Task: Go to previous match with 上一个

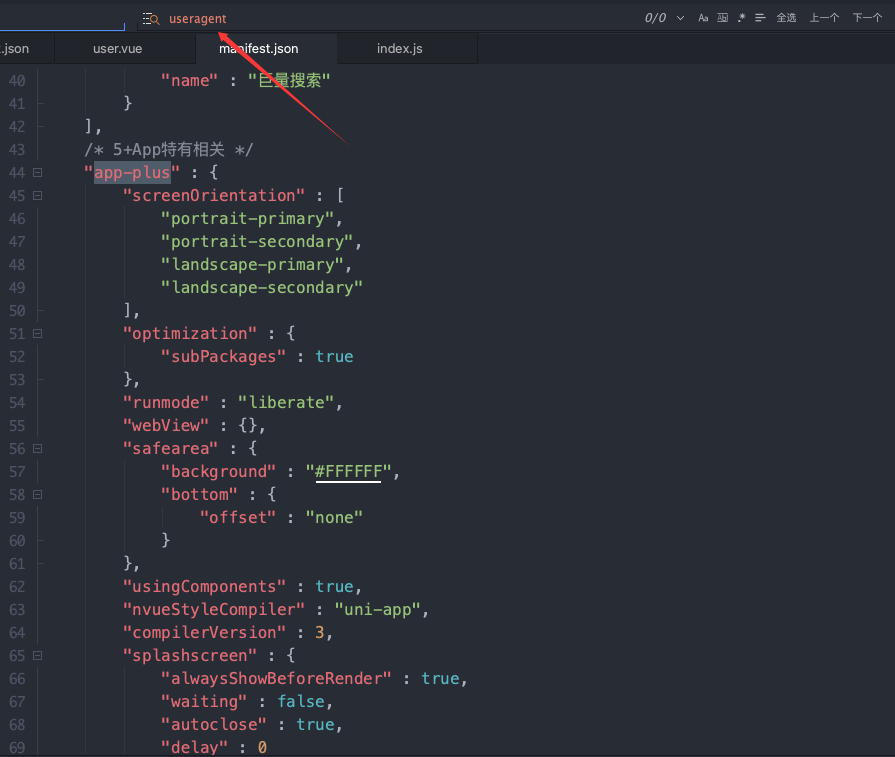Action: (824, 18)
